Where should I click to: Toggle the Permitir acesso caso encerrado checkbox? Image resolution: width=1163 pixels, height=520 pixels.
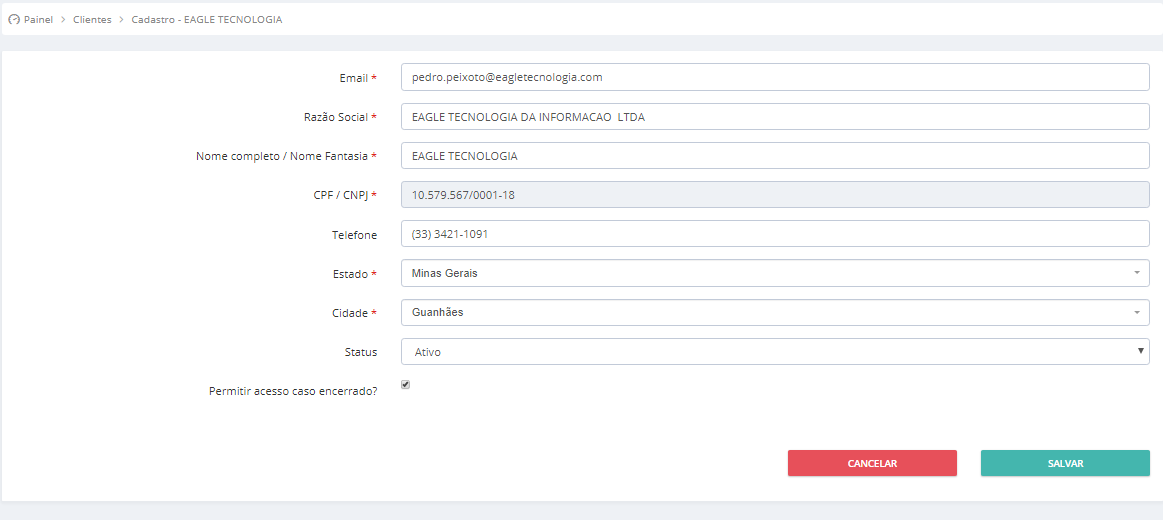(406, 384)
